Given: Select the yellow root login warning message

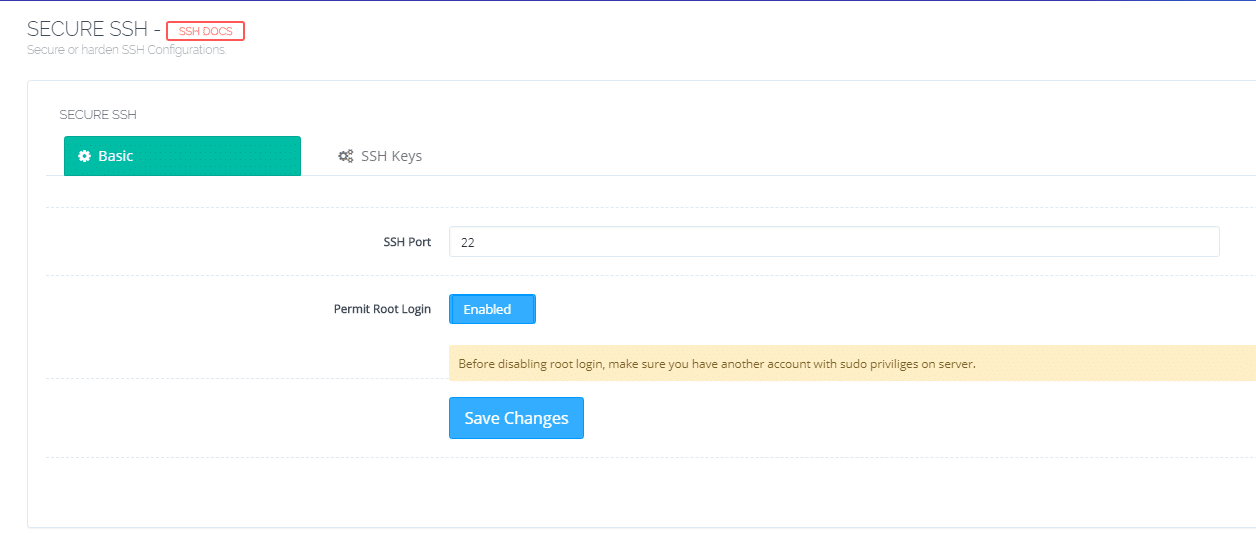Looking at the screenshot, I should click(x=852, y=363).
